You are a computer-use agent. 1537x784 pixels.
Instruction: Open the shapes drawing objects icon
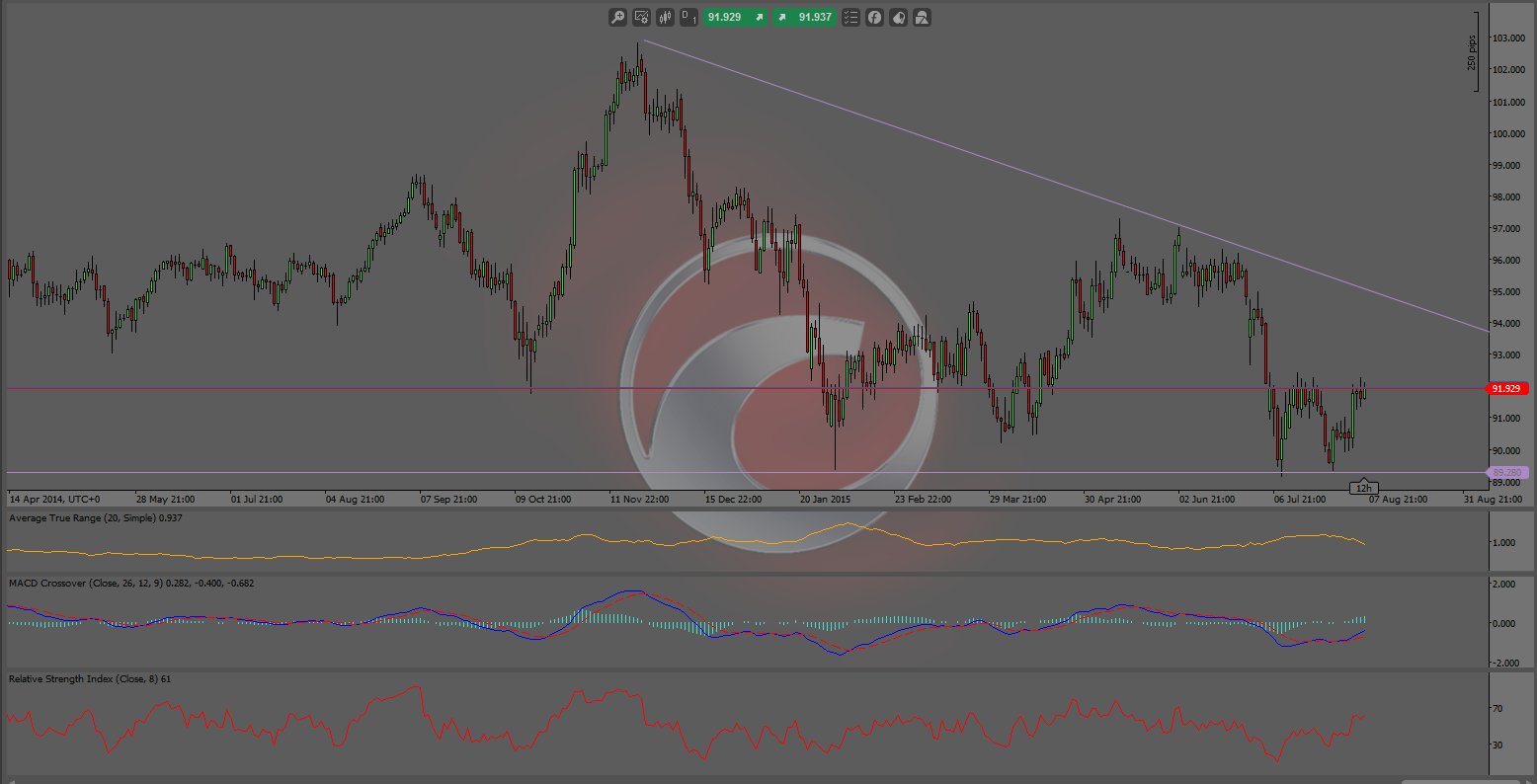click(922, 17)
